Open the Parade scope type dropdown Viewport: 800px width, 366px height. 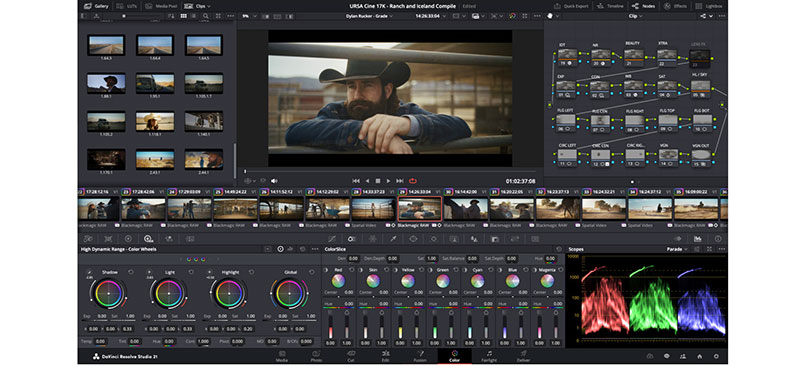677,249
